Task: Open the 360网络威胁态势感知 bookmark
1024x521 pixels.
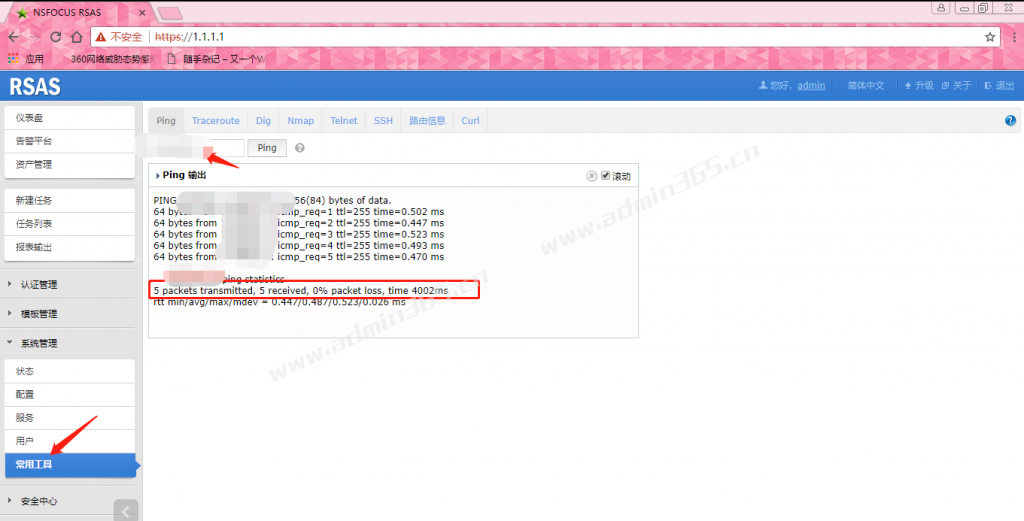Action: pyautogui.click(x=112, y=59)
